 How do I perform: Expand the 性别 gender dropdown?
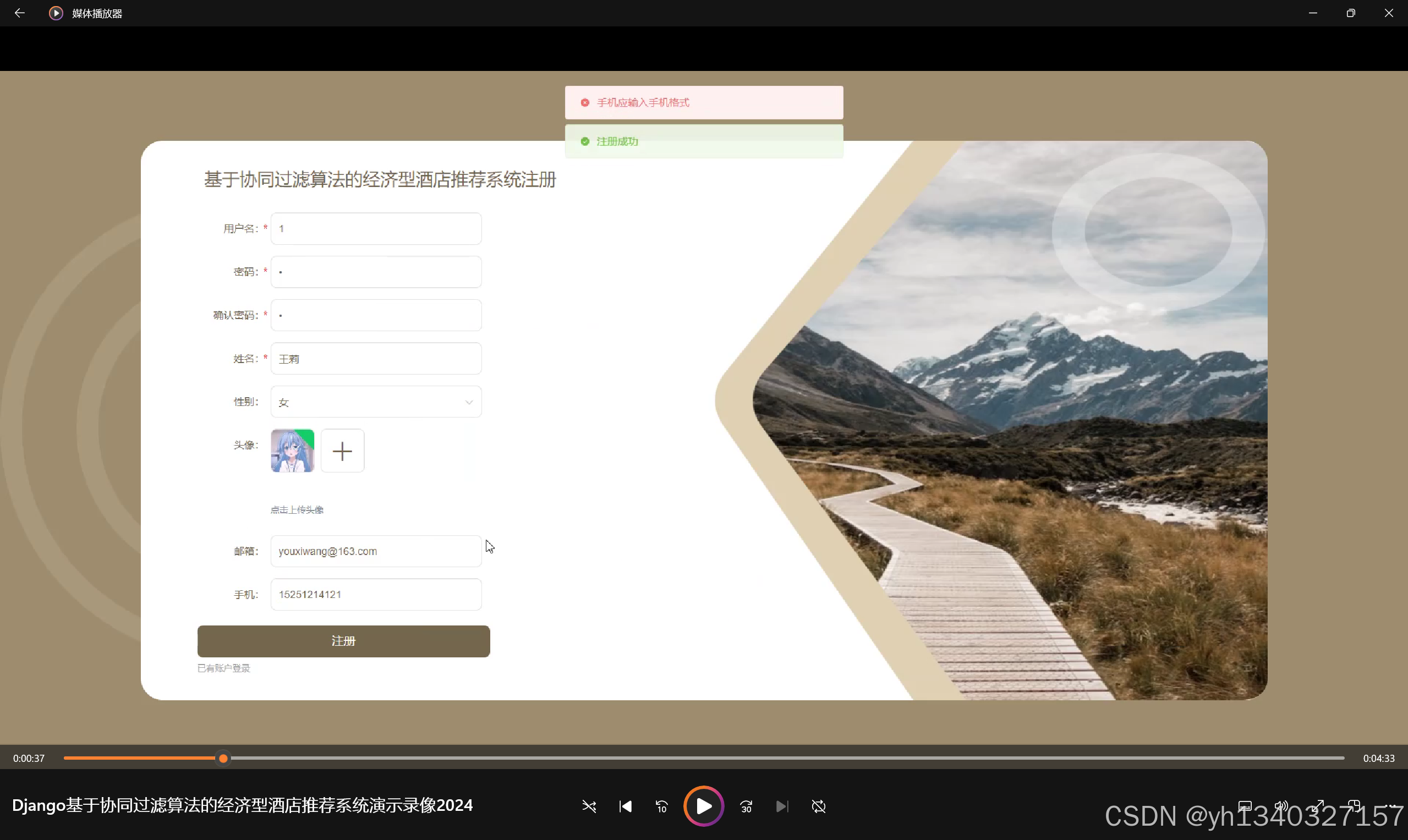376,402
